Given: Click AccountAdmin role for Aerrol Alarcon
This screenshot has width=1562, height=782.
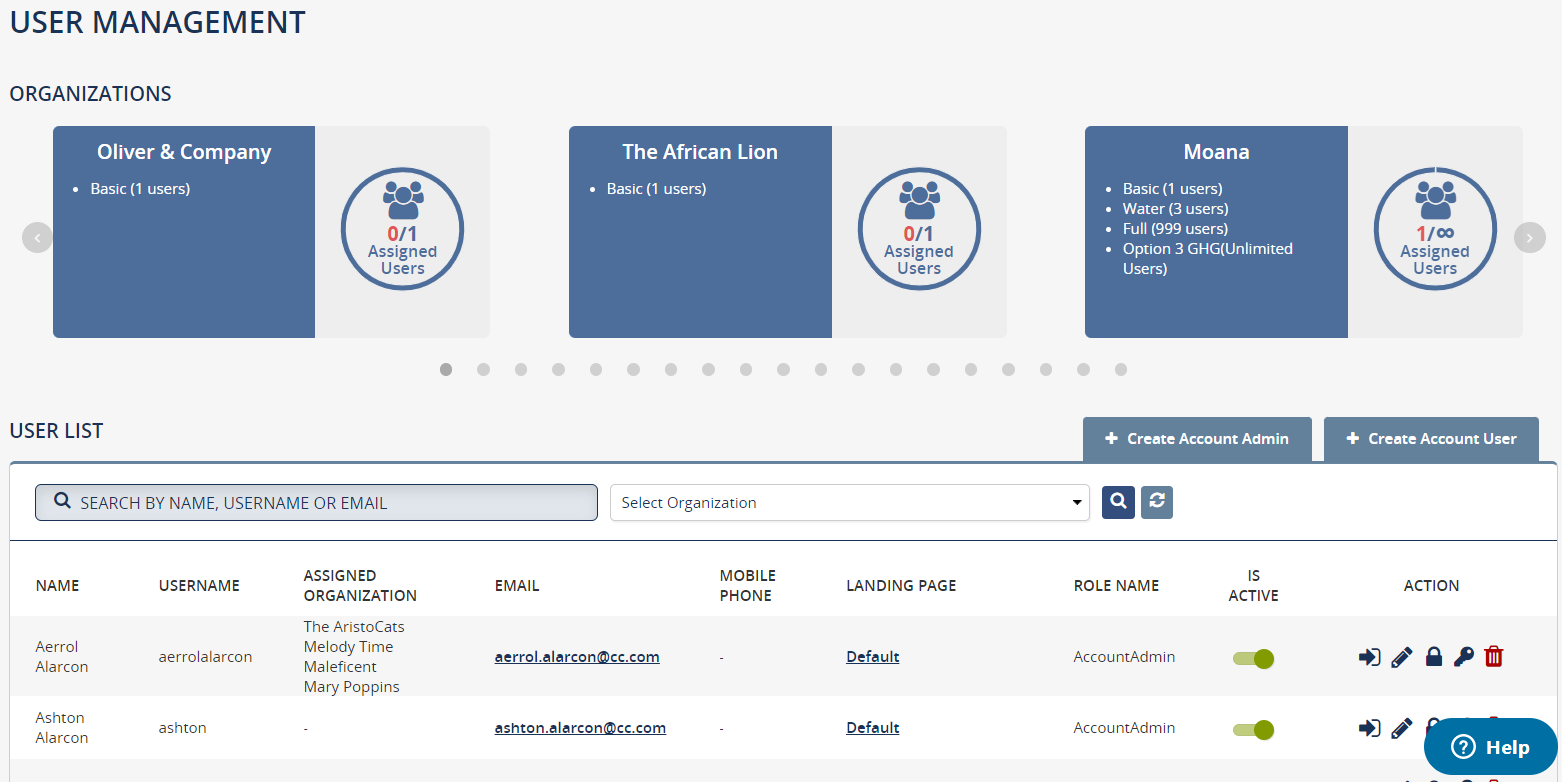Looking at the screenshot, I should pos(1124,657).
